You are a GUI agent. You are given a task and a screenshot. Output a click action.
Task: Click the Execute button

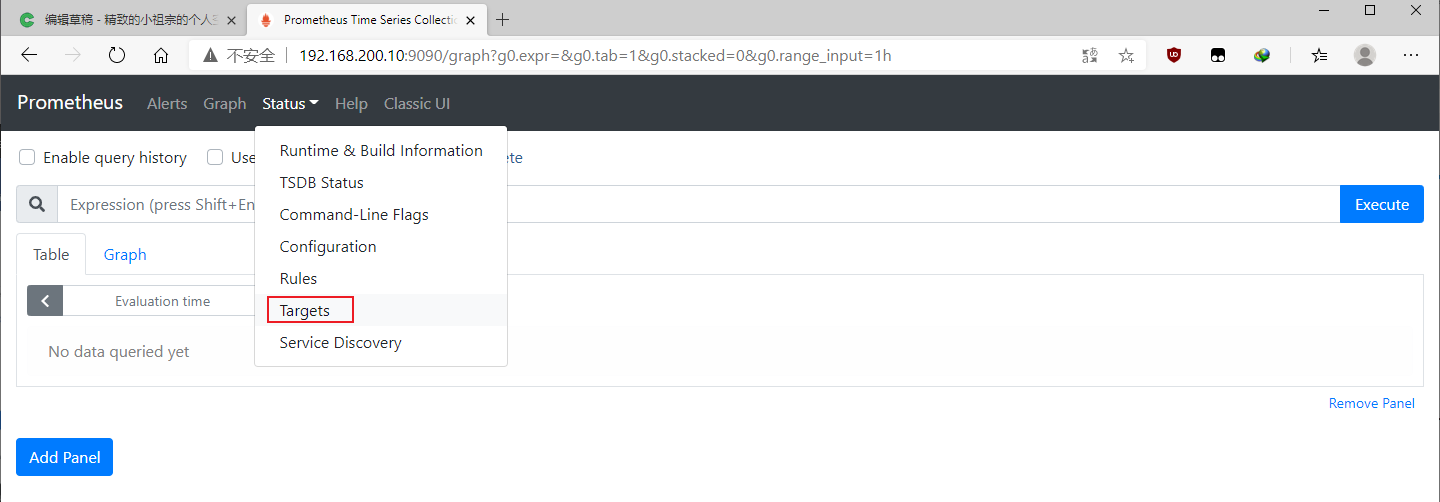click(1382, 204)
